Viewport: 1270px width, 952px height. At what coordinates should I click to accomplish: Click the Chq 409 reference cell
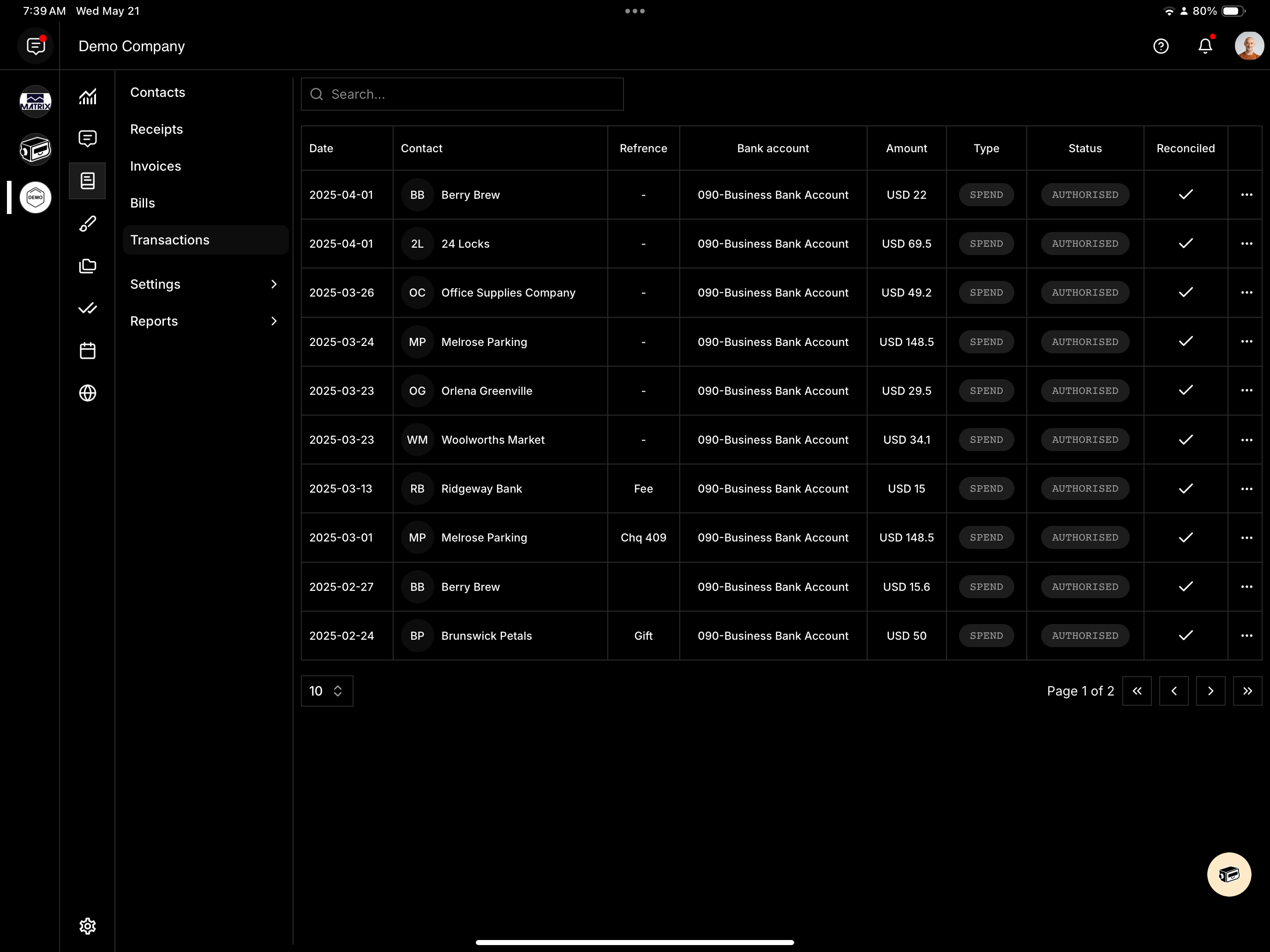(643, 537)
